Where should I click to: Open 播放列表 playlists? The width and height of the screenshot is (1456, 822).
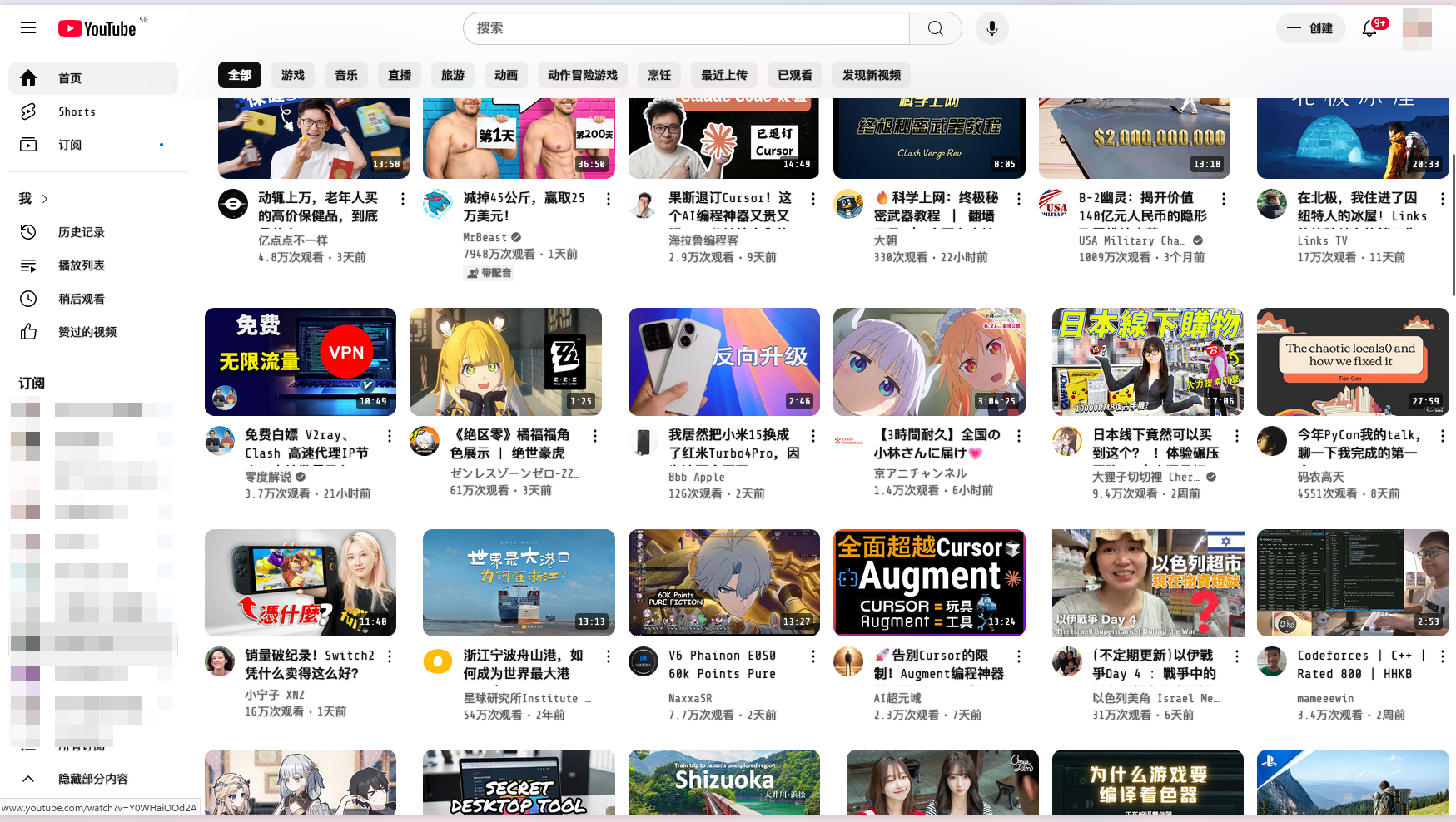coord(93,265)
